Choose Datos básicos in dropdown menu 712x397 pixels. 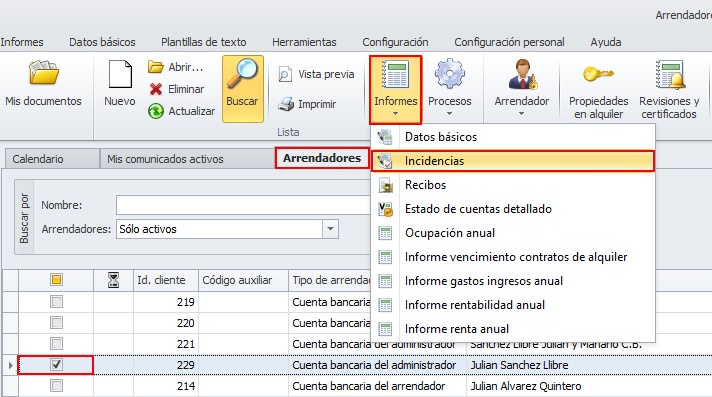[513, 137]
